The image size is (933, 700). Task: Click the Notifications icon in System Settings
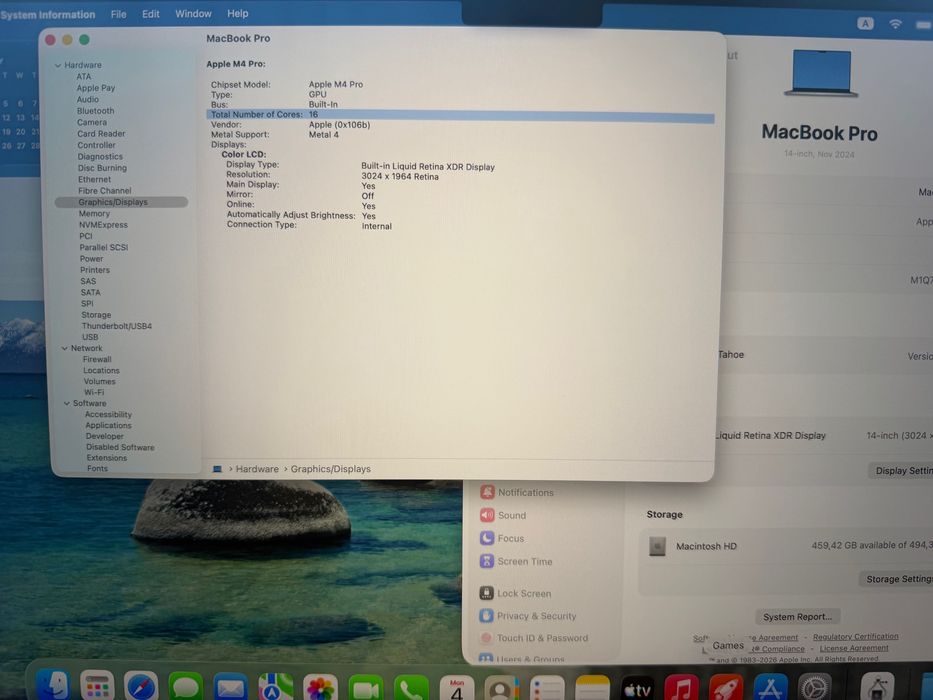(487, 492)
